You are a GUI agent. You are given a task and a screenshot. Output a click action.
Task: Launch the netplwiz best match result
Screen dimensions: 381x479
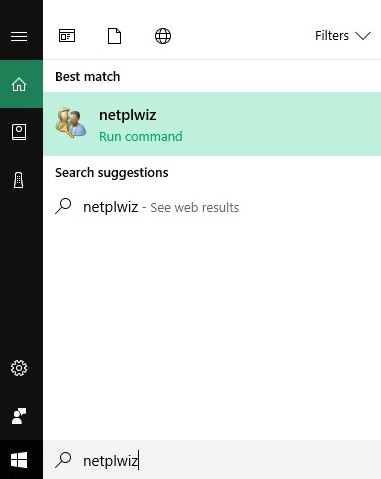(x=212, y=124)
